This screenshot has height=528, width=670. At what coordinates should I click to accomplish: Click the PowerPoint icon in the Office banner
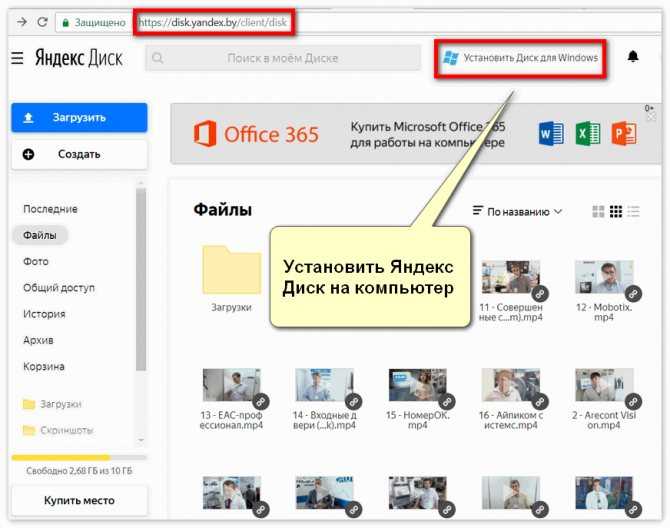[624, 134]
